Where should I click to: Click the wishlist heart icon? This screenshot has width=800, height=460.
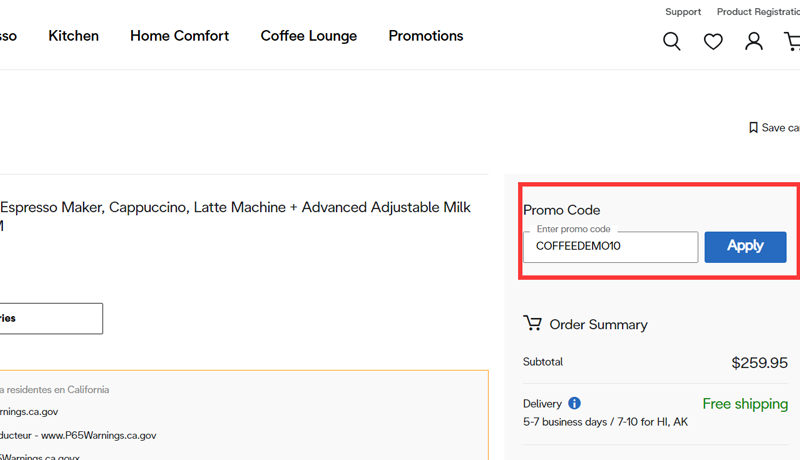tap(713, 41)
